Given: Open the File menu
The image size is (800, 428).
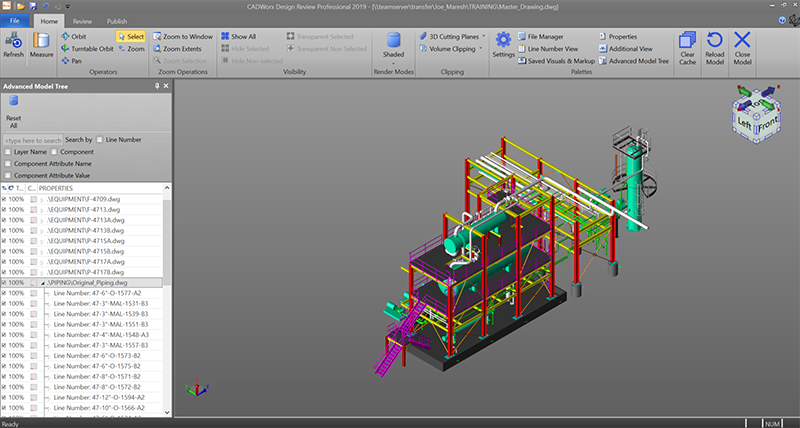Looking at the screenshot, I should tap(15, 20).
